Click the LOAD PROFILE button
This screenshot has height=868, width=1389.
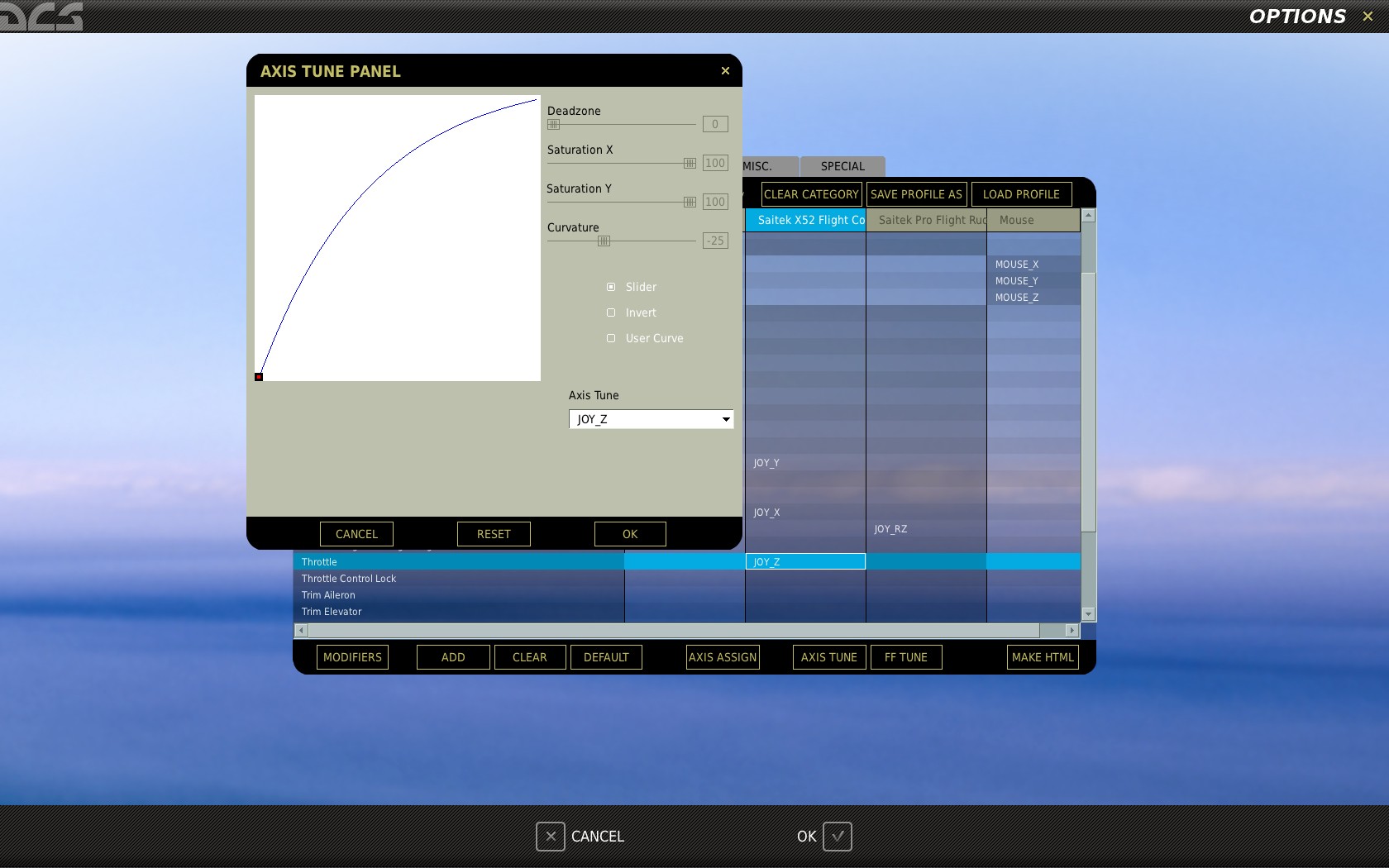(1021, 194)
